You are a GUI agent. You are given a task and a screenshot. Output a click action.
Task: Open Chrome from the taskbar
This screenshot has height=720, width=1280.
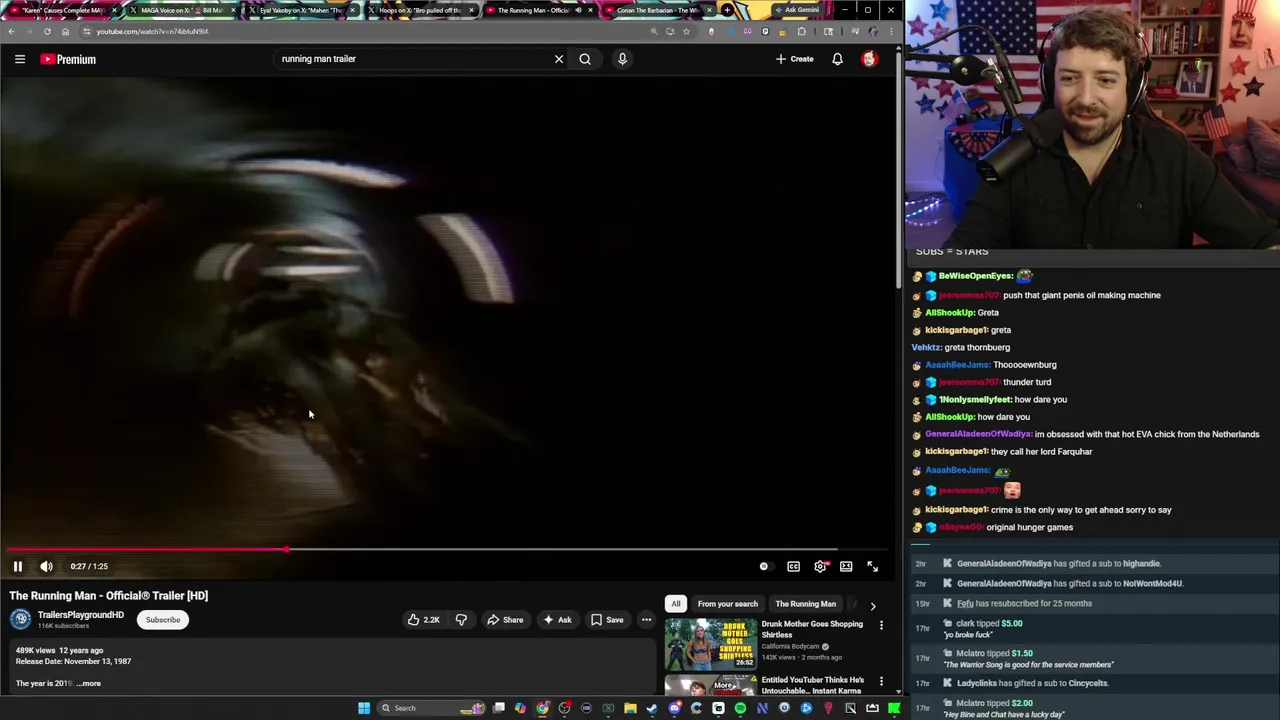click(x=542, y=708)
